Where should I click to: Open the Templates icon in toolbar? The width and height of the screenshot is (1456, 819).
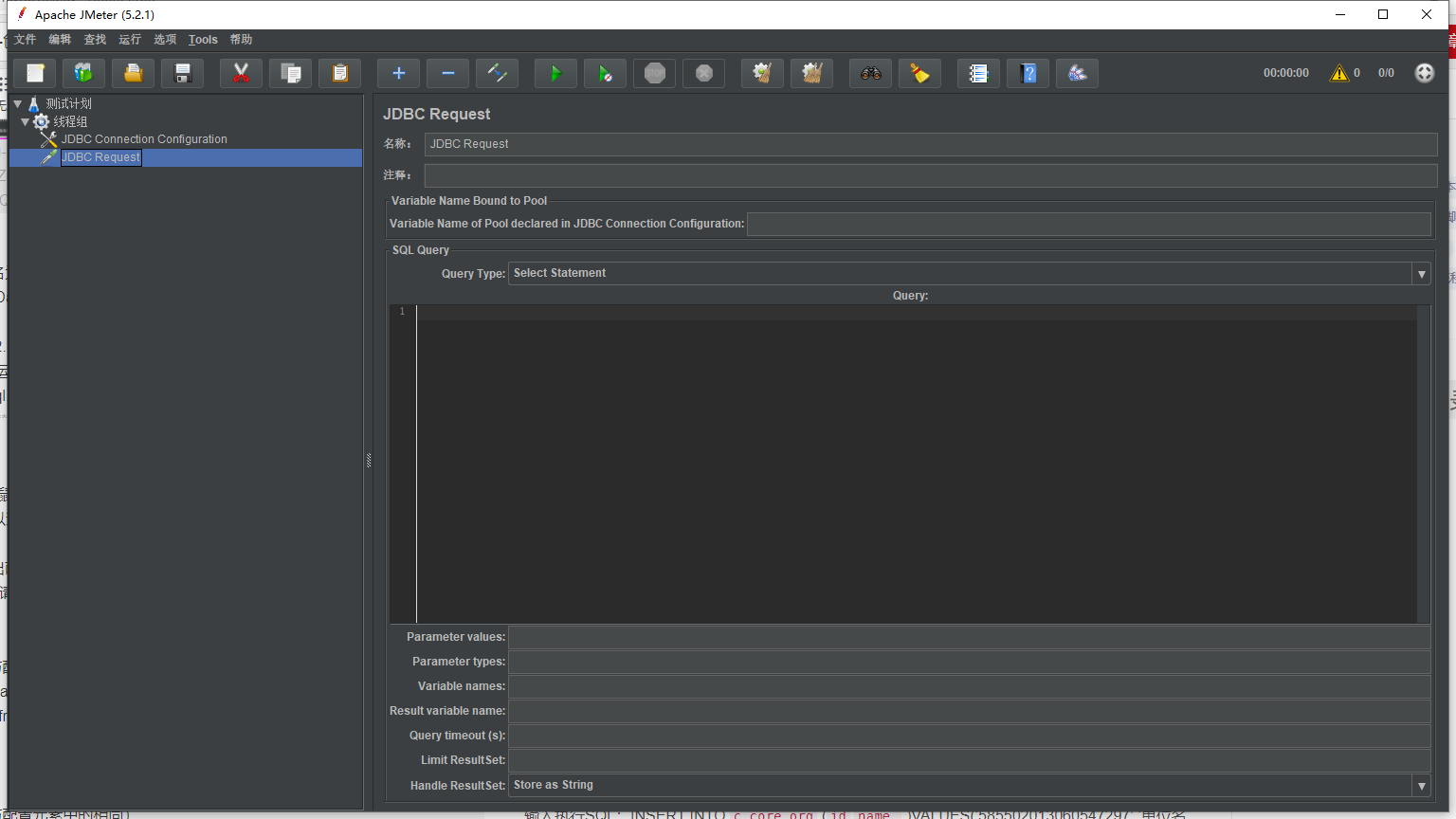pyautogui.click(x=84, y=73)
